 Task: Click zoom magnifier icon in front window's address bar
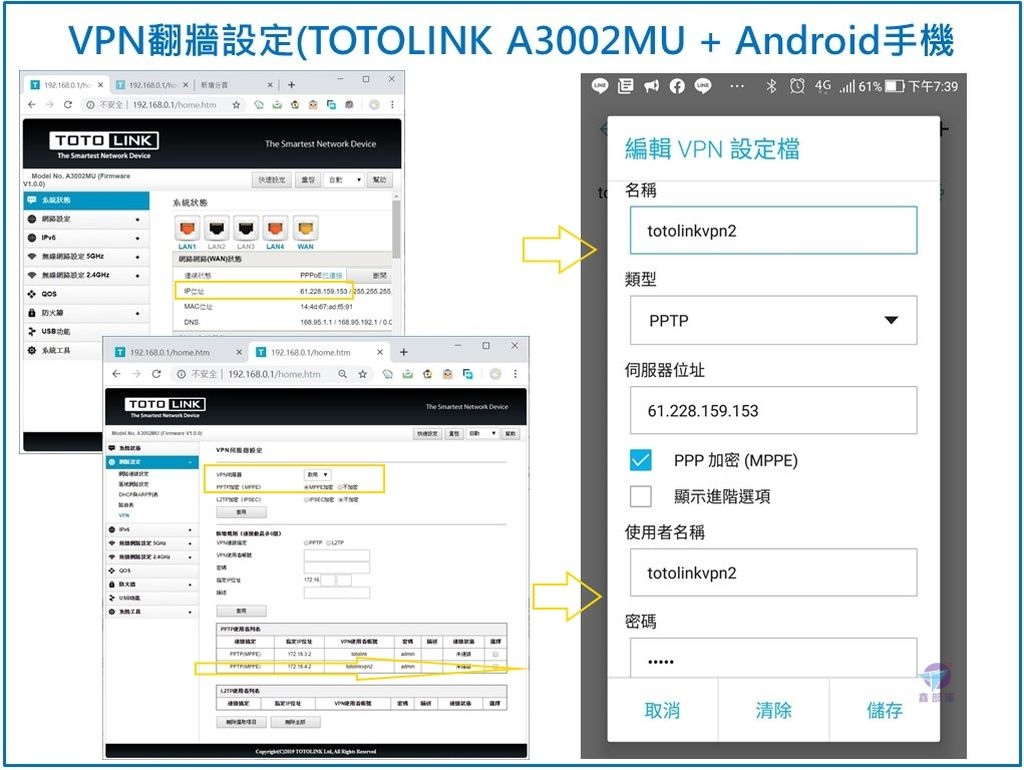pos(342,374)
